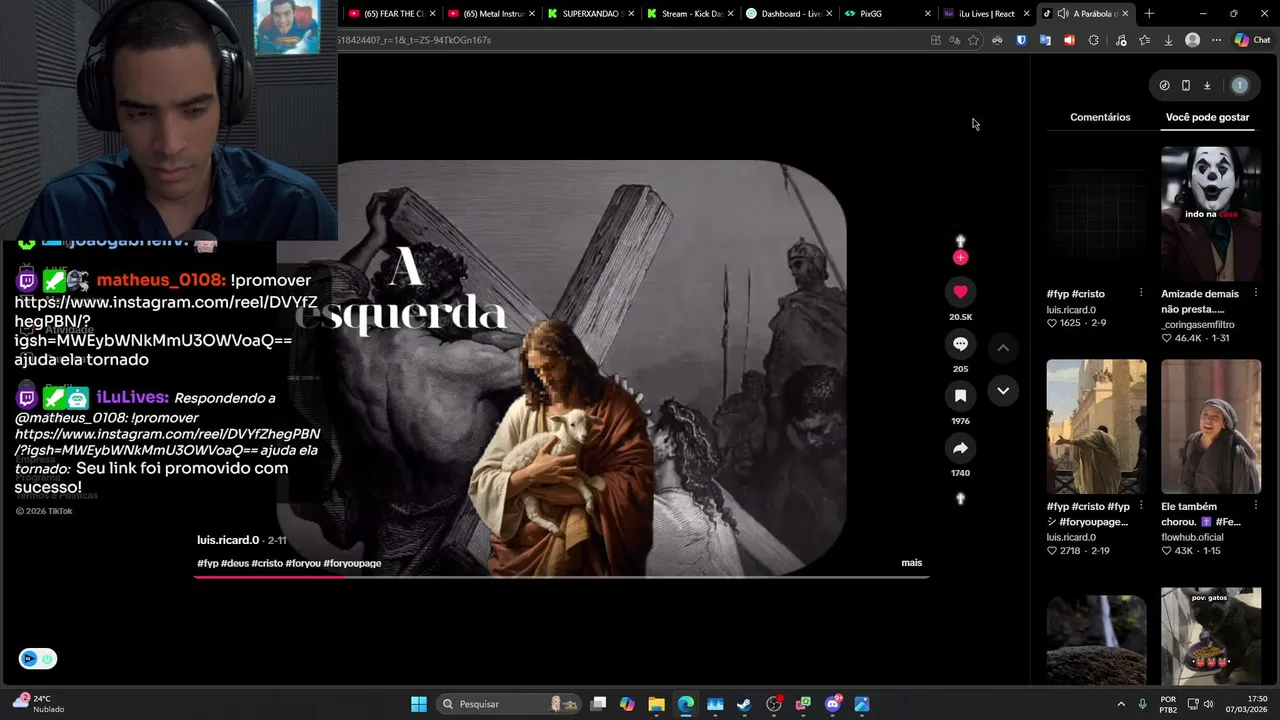Open the browser Downloads icon
This screenshot has width=1280, height=720.
pyautogui.click(x=1168, y=40)
